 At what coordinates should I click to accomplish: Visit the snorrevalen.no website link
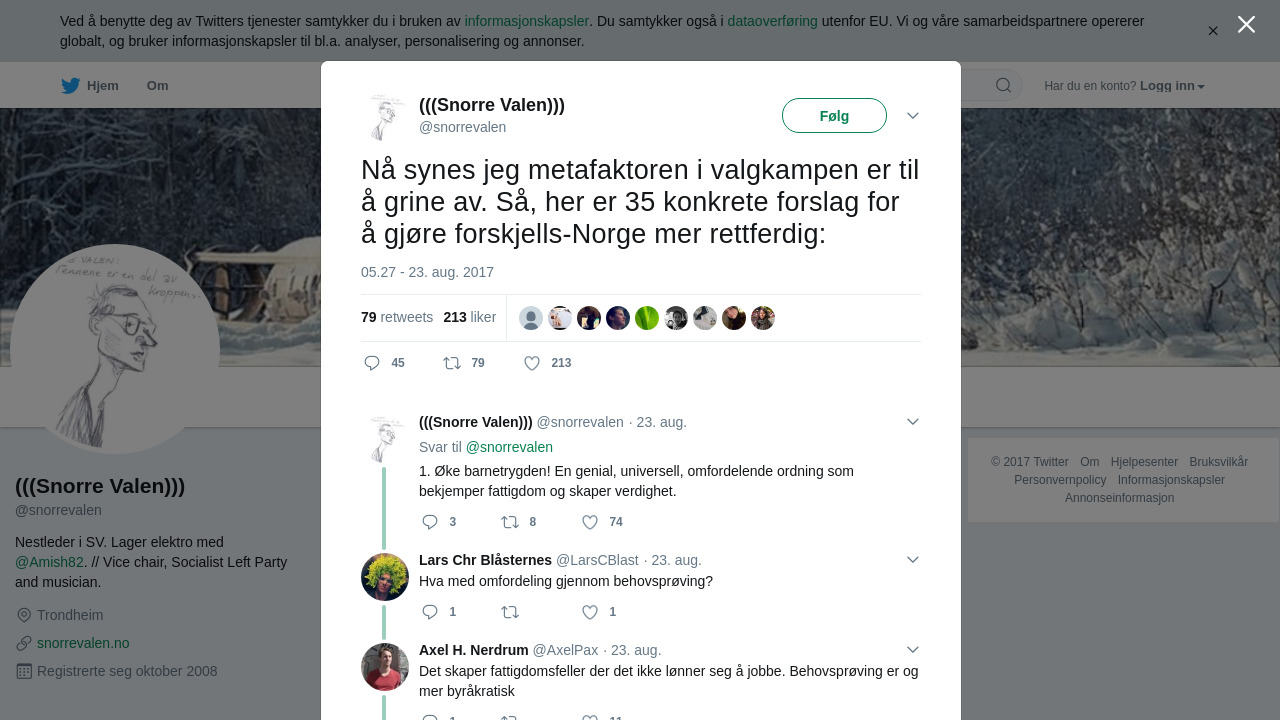tap(83, 643)
